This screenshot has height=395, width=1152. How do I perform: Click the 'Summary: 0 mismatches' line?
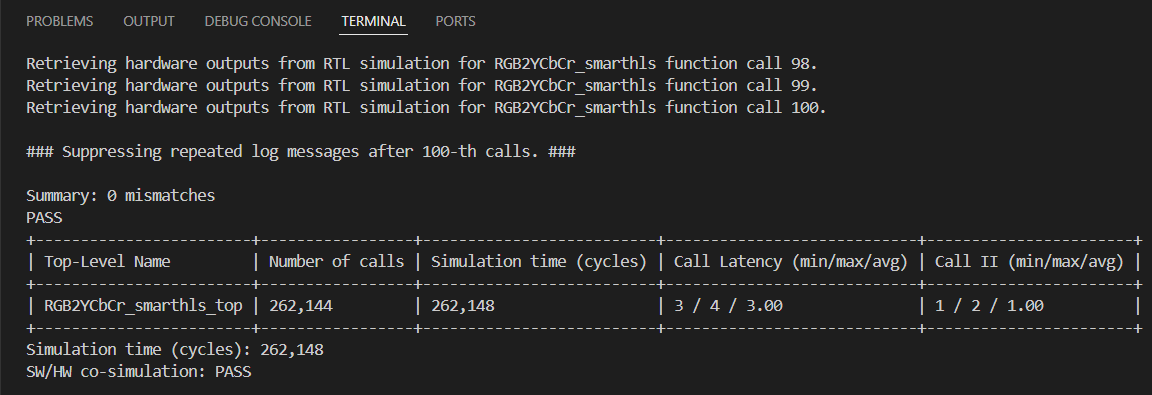[x=120, y=195]
